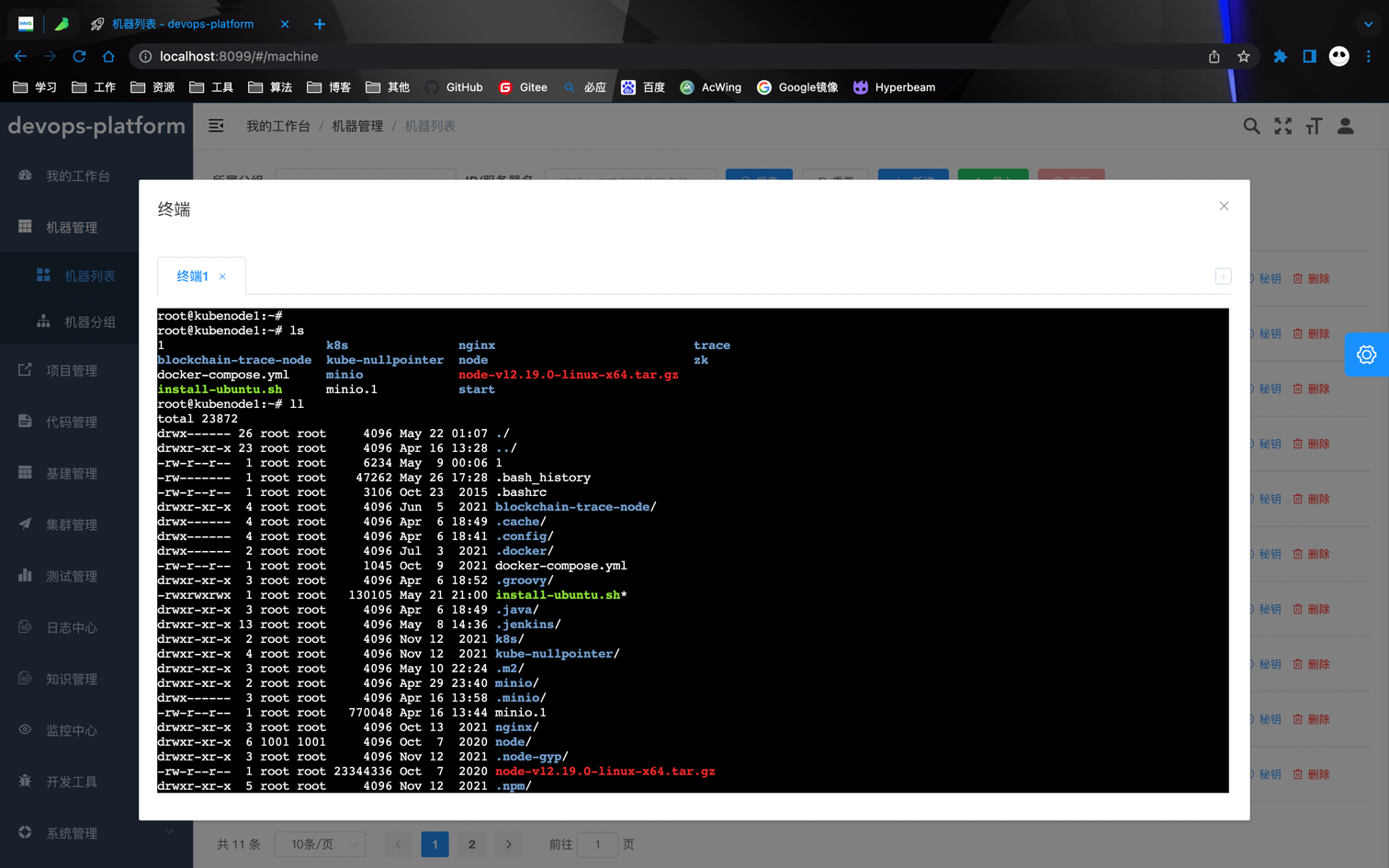The image size is (1389, 868).
Task: Go to previous page arrow
Action: [398, 844]
